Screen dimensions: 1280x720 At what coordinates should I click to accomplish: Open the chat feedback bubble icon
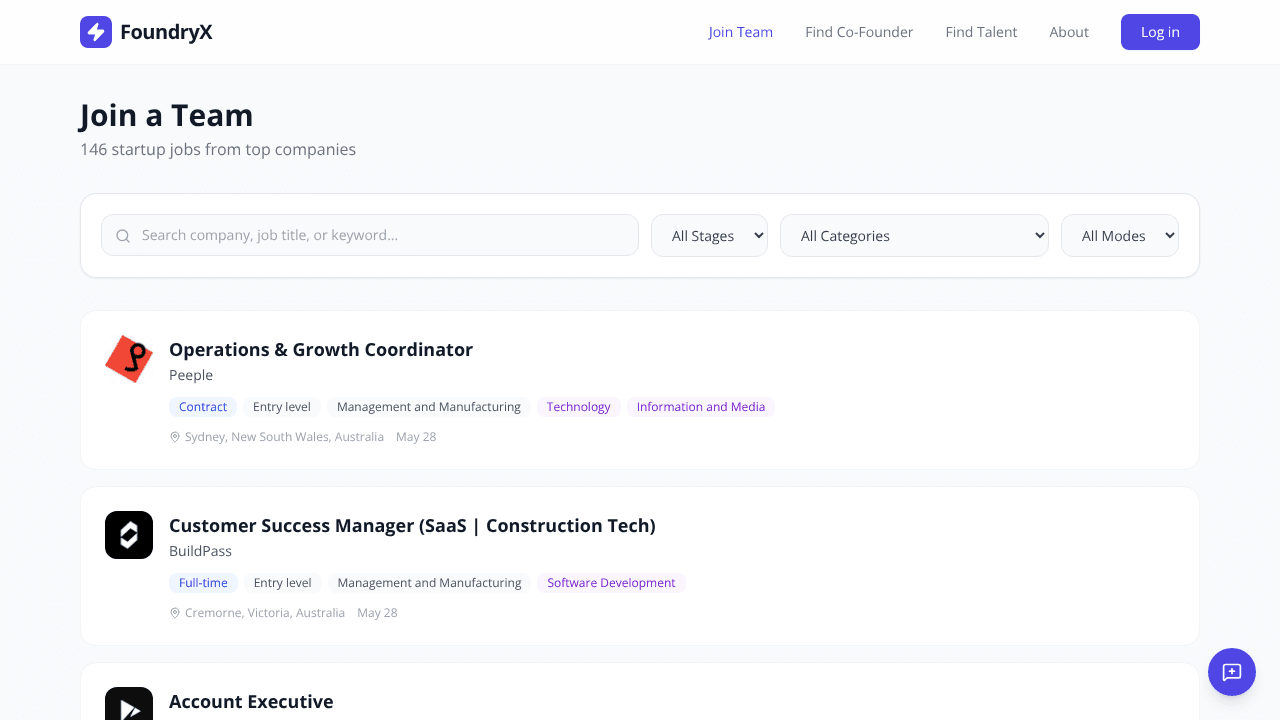click(x=1232, y=672)
